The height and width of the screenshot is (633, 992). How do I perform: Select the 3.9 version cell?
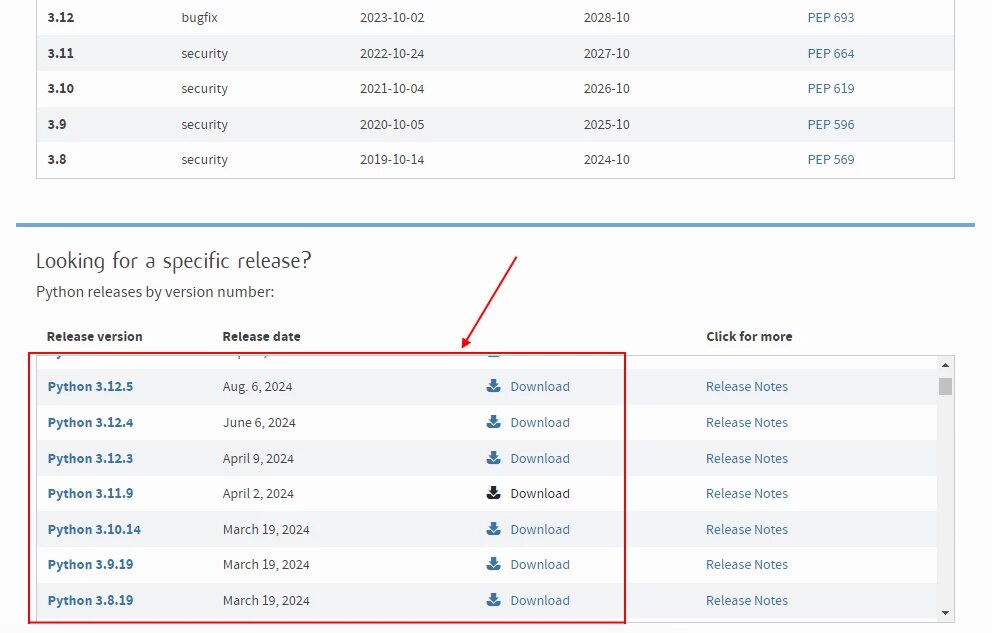click(x=57, y=124)
